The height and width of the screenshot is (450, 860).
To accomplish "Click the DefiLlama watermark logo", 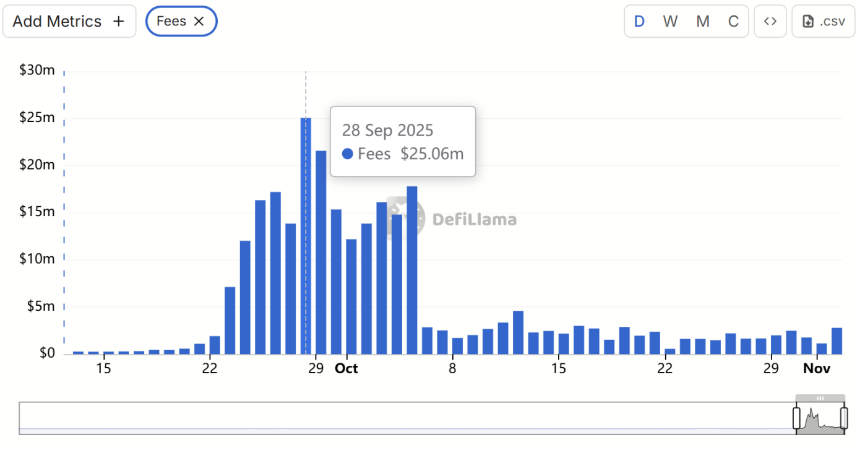I will (413, 218).
